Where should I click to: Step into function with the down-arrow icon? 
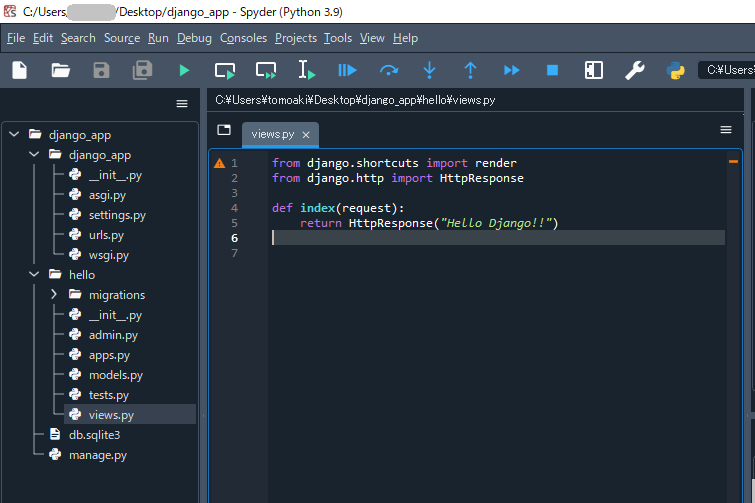[430, 71]
